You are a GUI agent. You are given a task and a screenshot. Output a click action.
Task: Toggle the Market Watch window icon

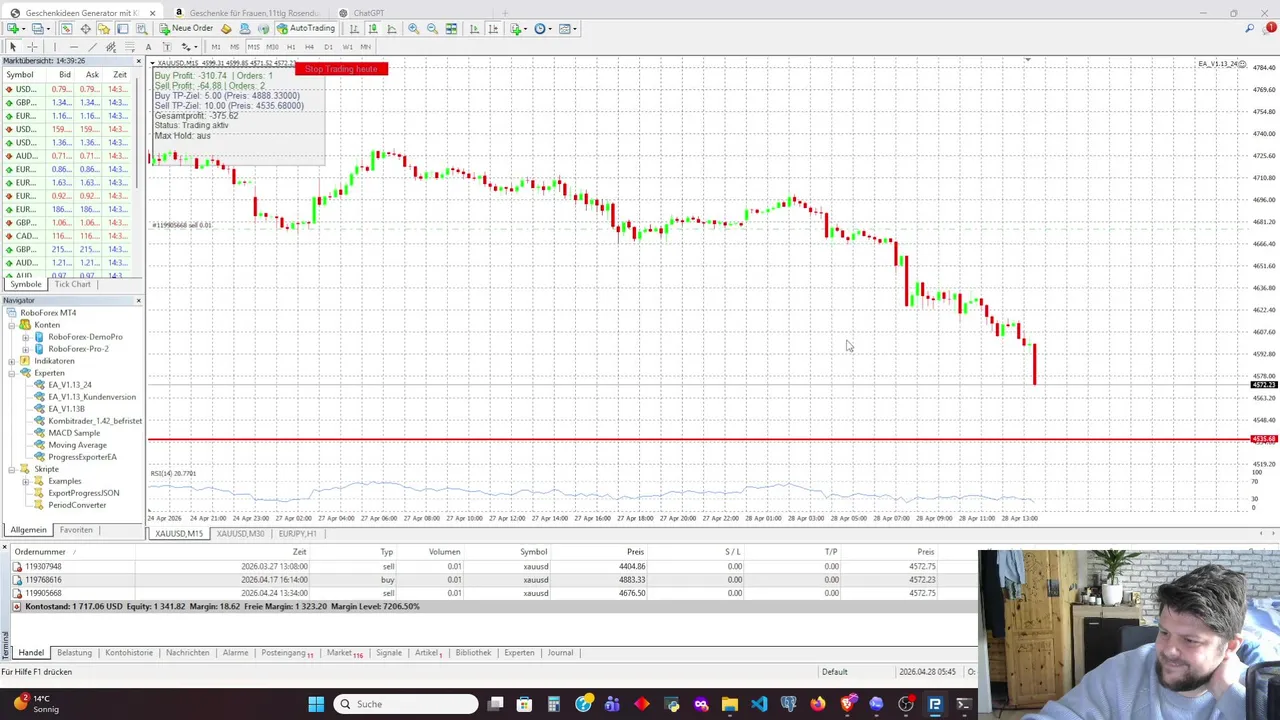click(x=66, y=28)
